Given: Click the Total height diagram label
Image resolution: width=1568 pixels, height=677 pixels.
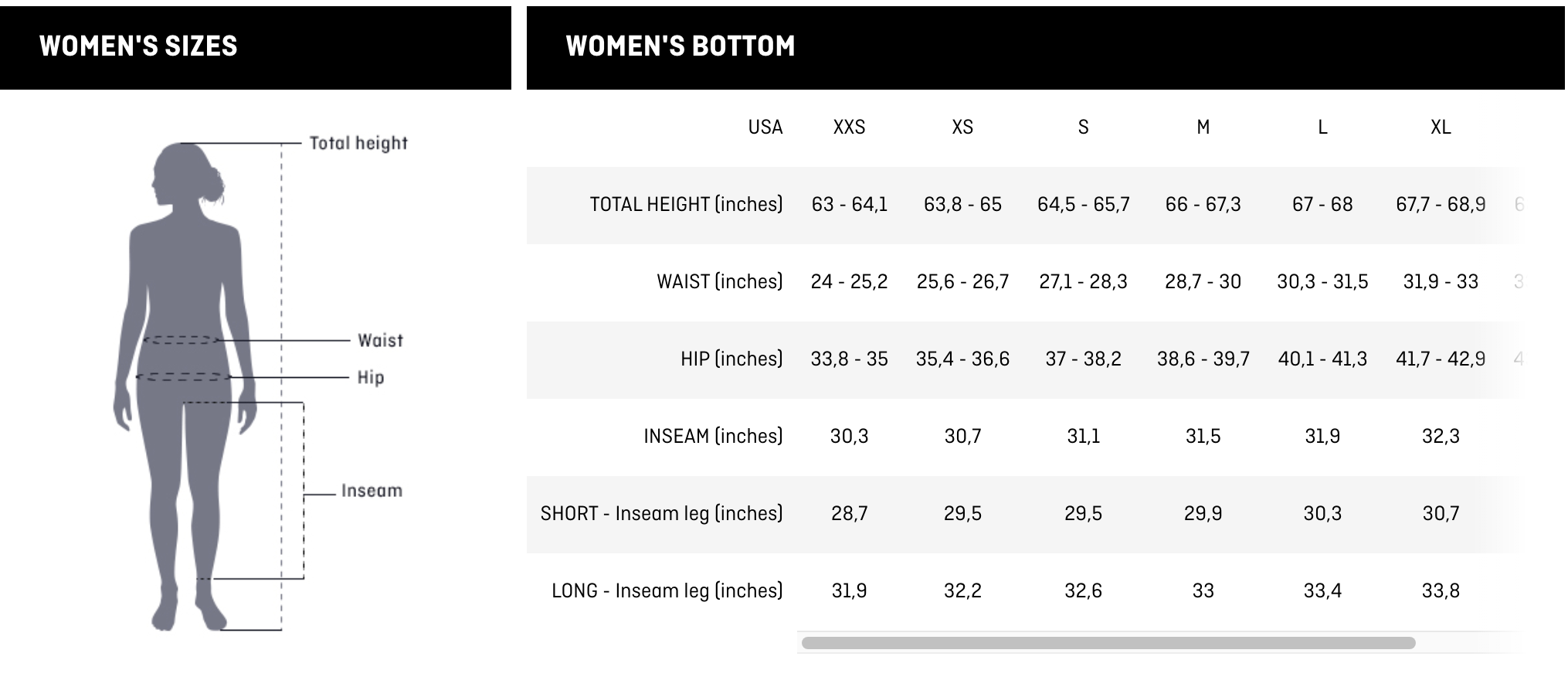Looking at the screenshot, I should [x=358, y=143].
